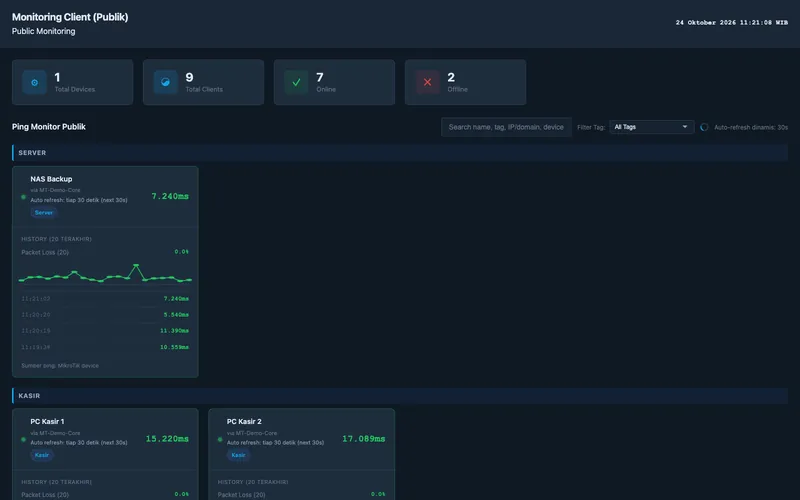Screen dimensions: 800x500
Task: Click the Auto-refresh dinamis: 30s label
Action: 751,127
